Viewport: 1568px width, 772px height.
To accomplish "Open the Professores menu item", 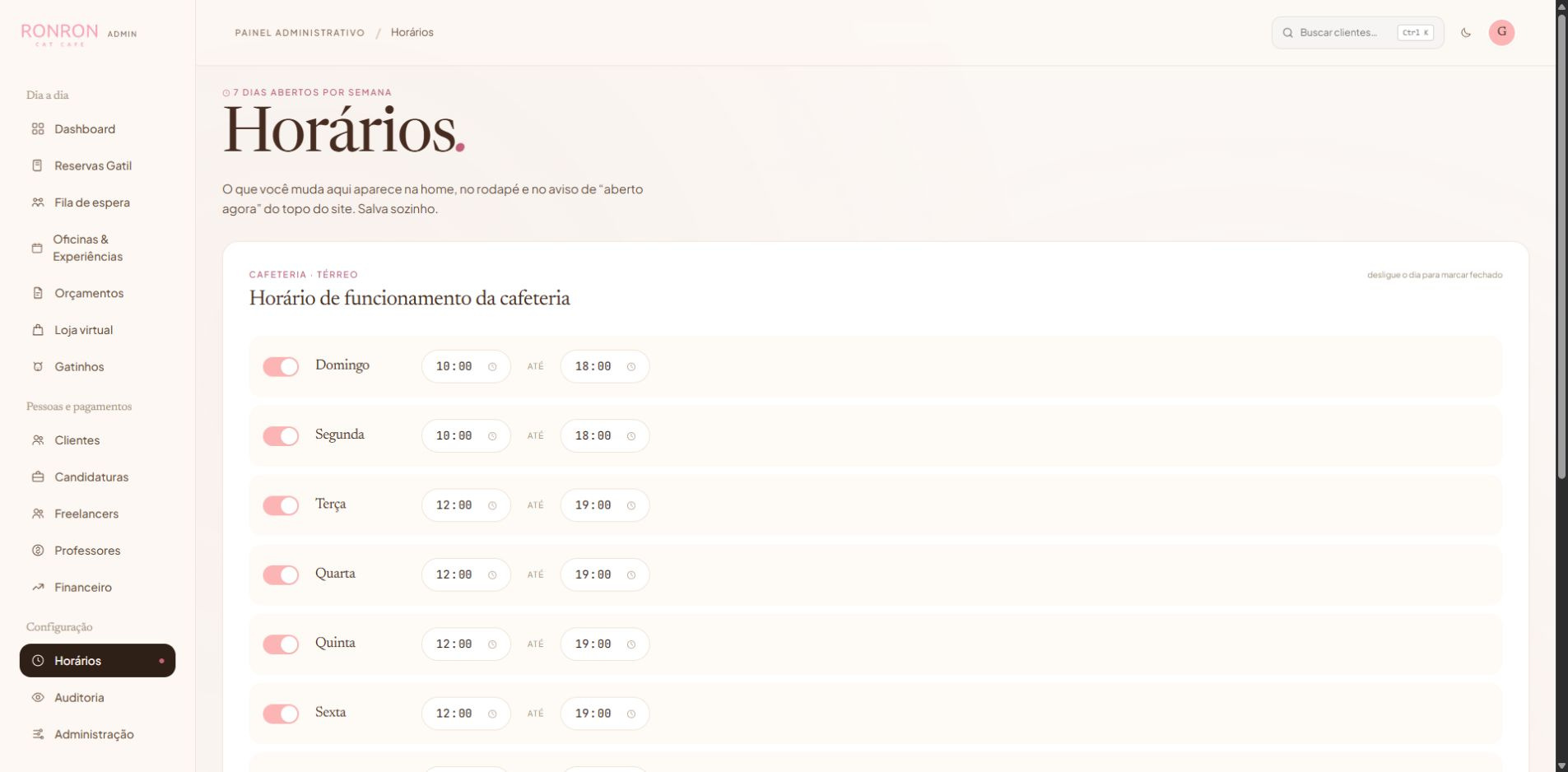I will click(97, 551).
